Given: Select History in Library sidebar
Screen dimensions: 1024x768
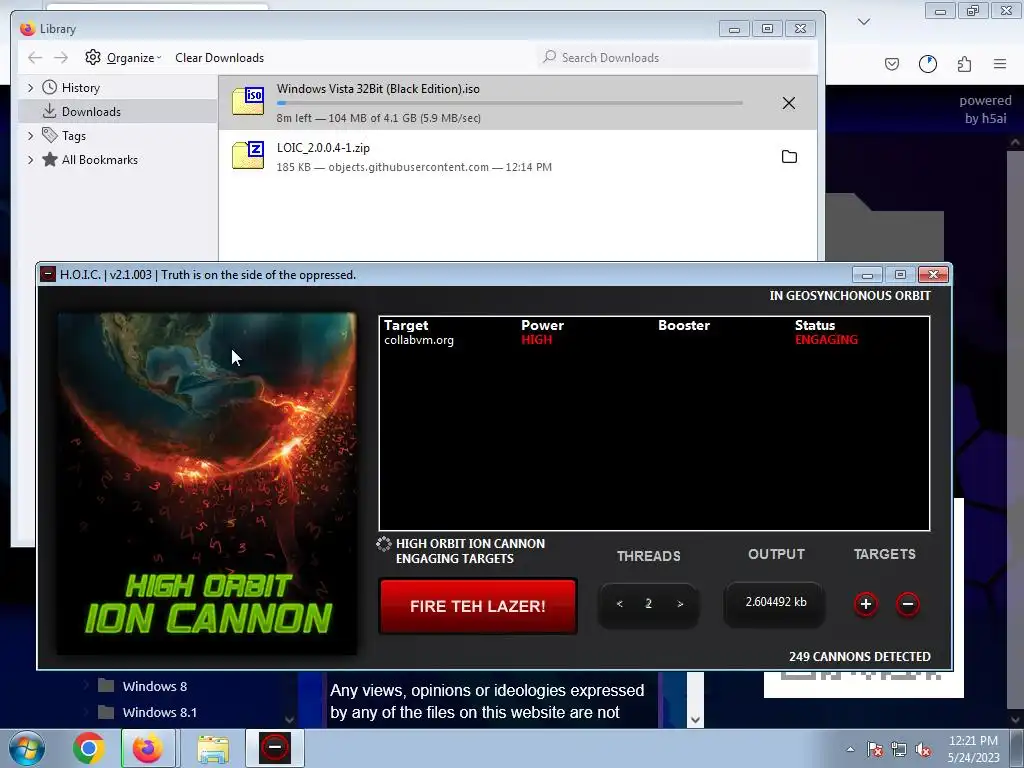Looking at the screenshot, I should (80, 88).
